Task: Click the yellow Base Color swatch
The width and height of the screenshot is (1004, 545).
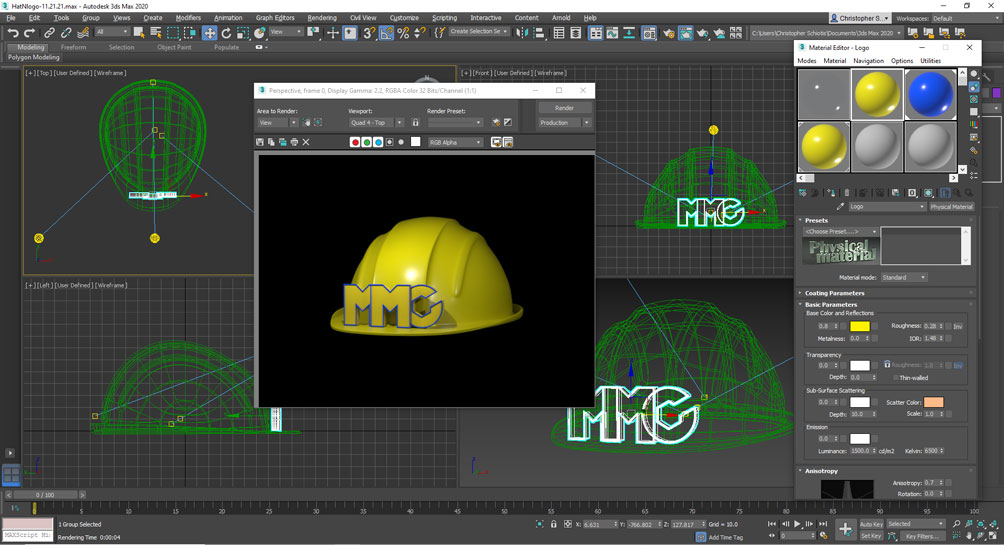Action: click(859, 327)
